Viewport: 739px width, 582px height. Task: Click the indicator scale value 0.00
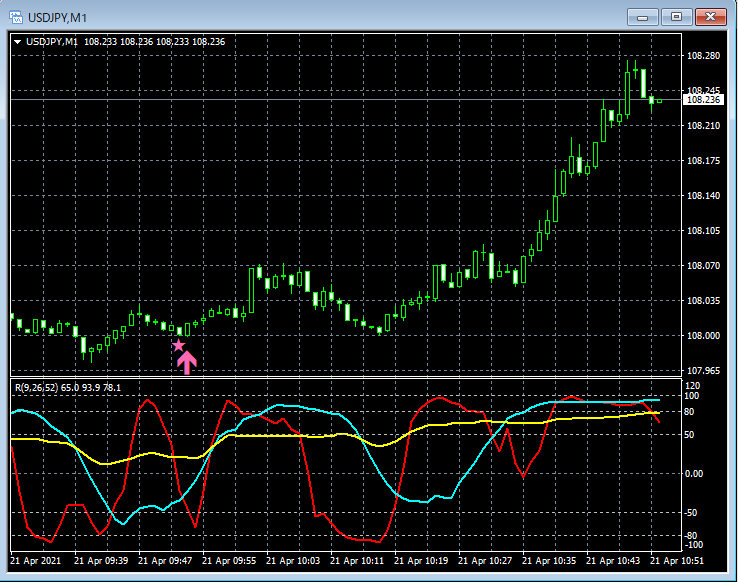click(x=694, y=474)
